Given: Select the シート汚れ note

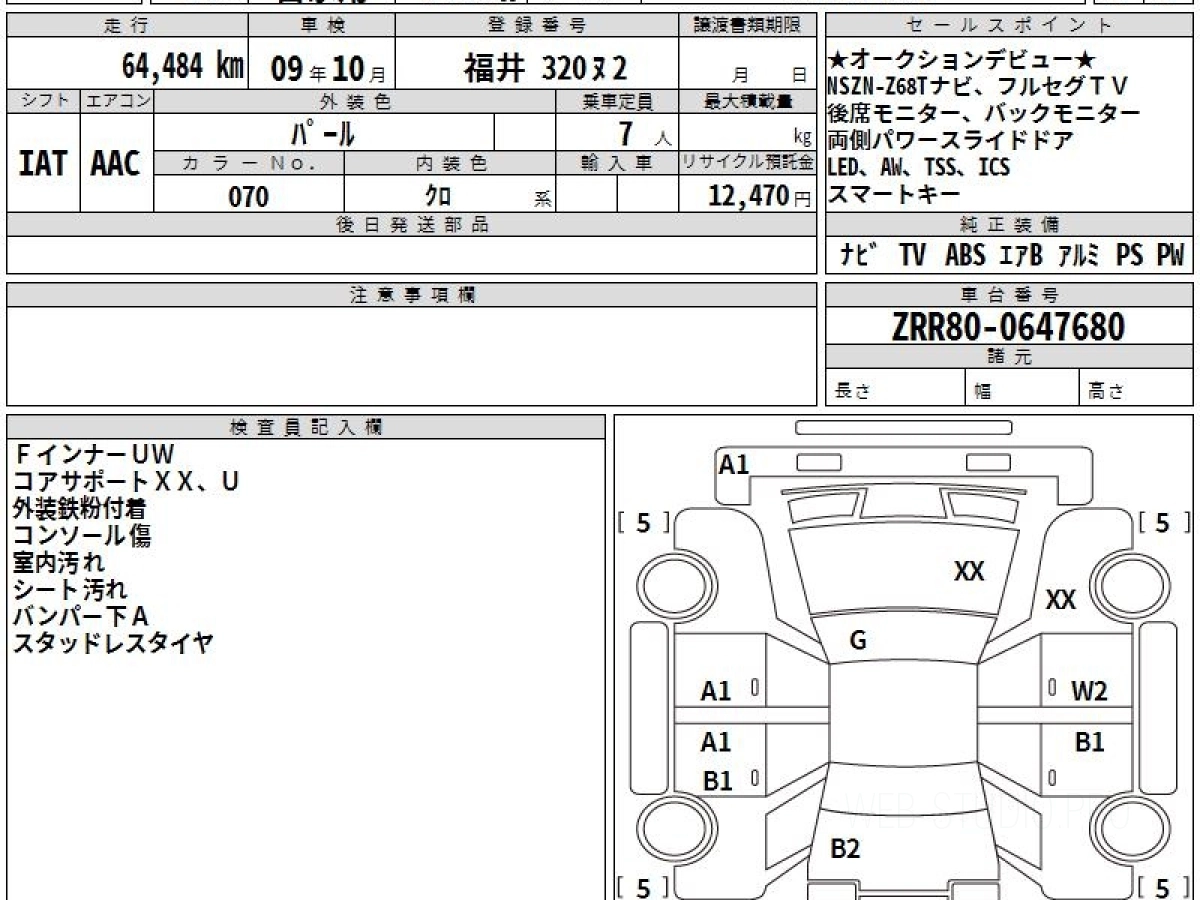Looking at the screenshot, I should [x=70, y=590].
